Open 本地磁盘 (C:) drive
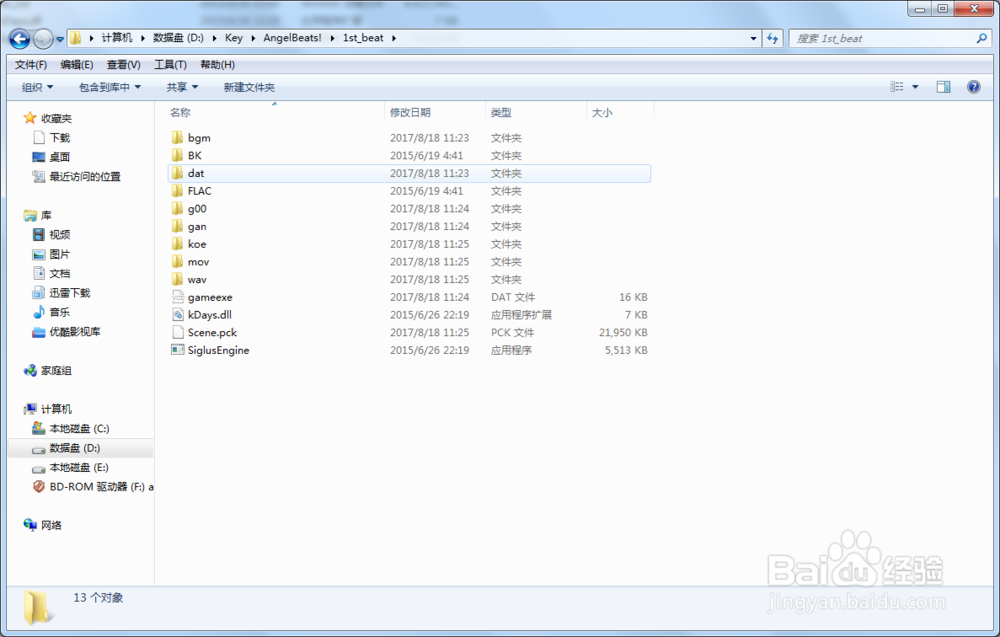Viewport: 1000px width, 637px height. pos(71,428)
